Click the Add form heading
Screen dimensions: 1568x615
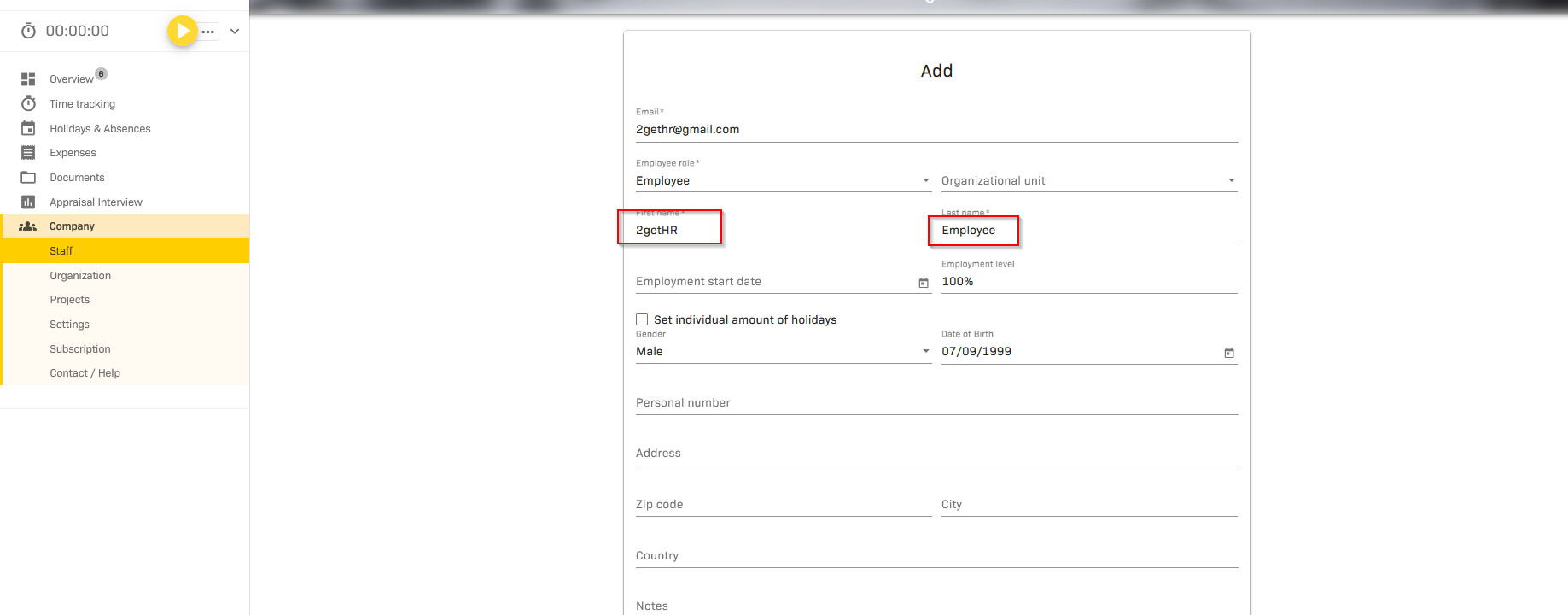pos(936,71)
